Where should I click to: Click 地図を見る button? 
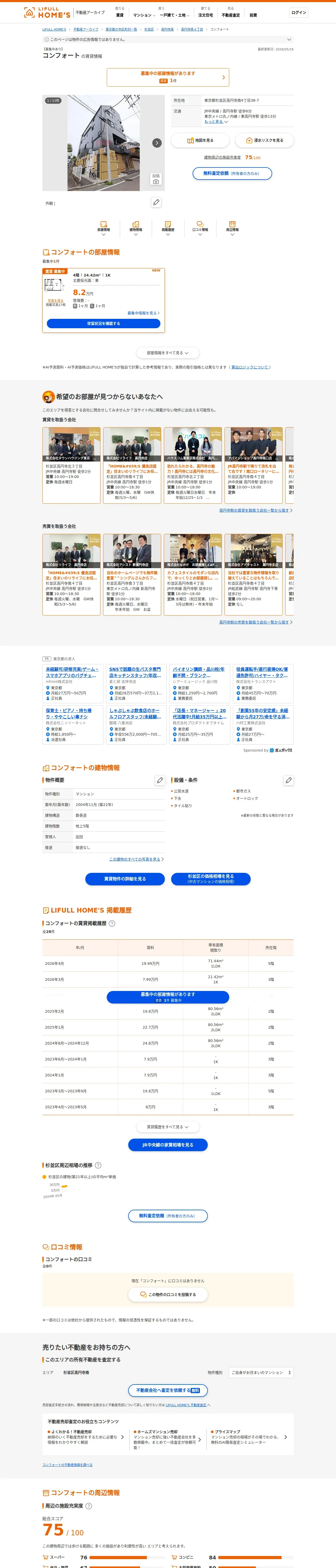point(199,141)
